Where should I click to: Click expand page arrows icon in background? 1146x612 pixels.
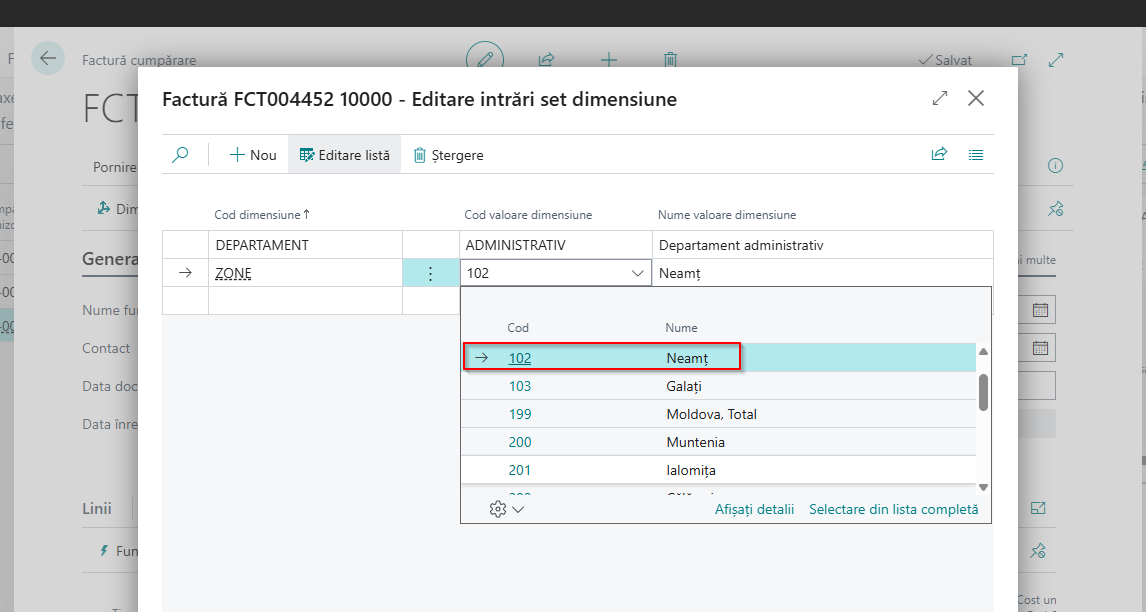coord(1055,60)
